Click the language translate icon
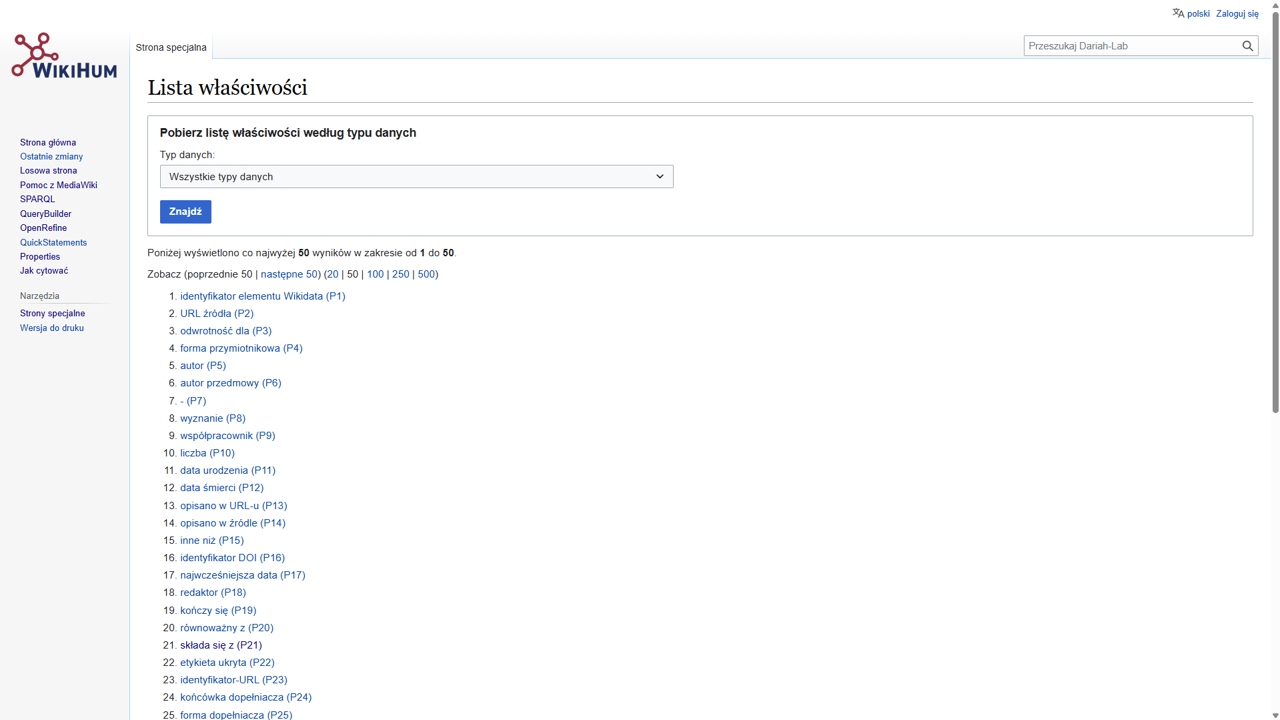This screenshot has height=720, width=1280. tap(1178, 13)
